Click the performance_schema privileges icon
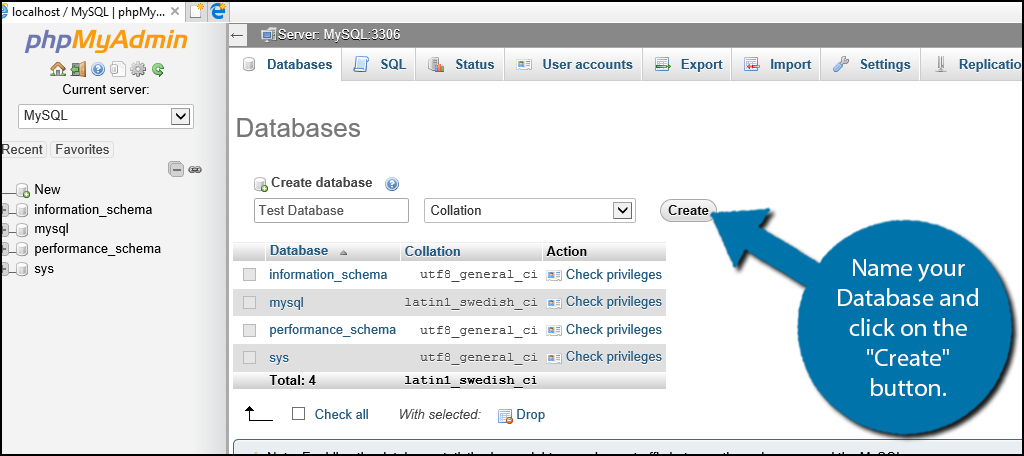This screenshot has width=1024, height=456. pos(554,331)
